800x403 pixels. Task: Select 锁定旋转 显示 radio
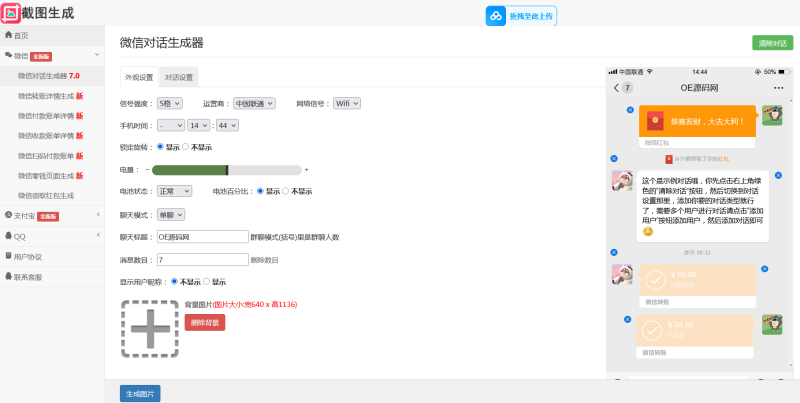(160, 146)
